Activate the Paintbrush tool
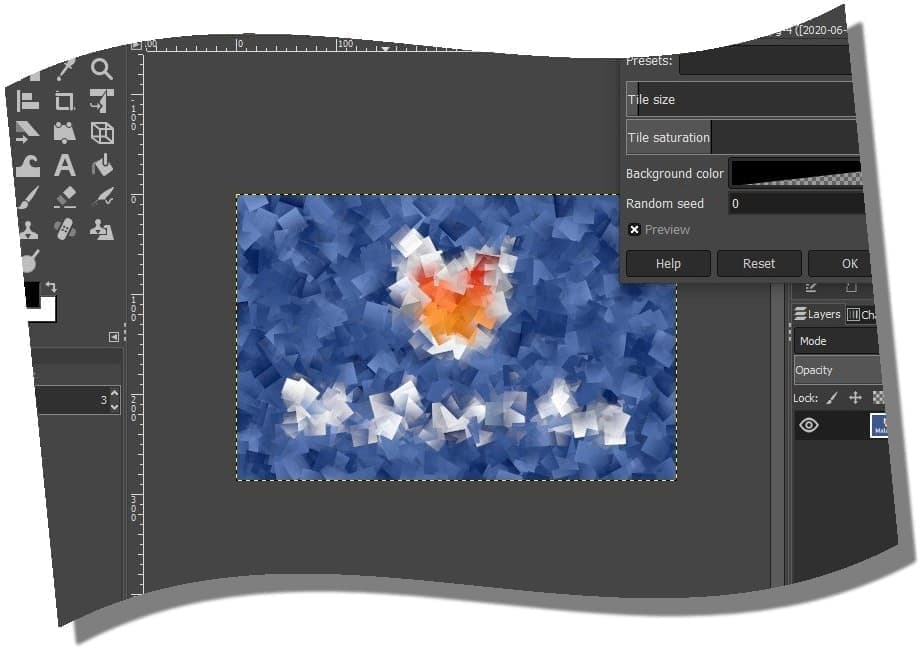The height and width of the screenshot is (652, 924). [28, 197]
